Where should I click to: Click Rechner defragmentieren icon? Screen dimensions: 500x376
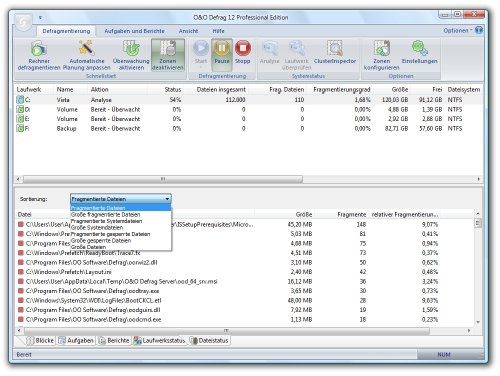coord(39,49)
